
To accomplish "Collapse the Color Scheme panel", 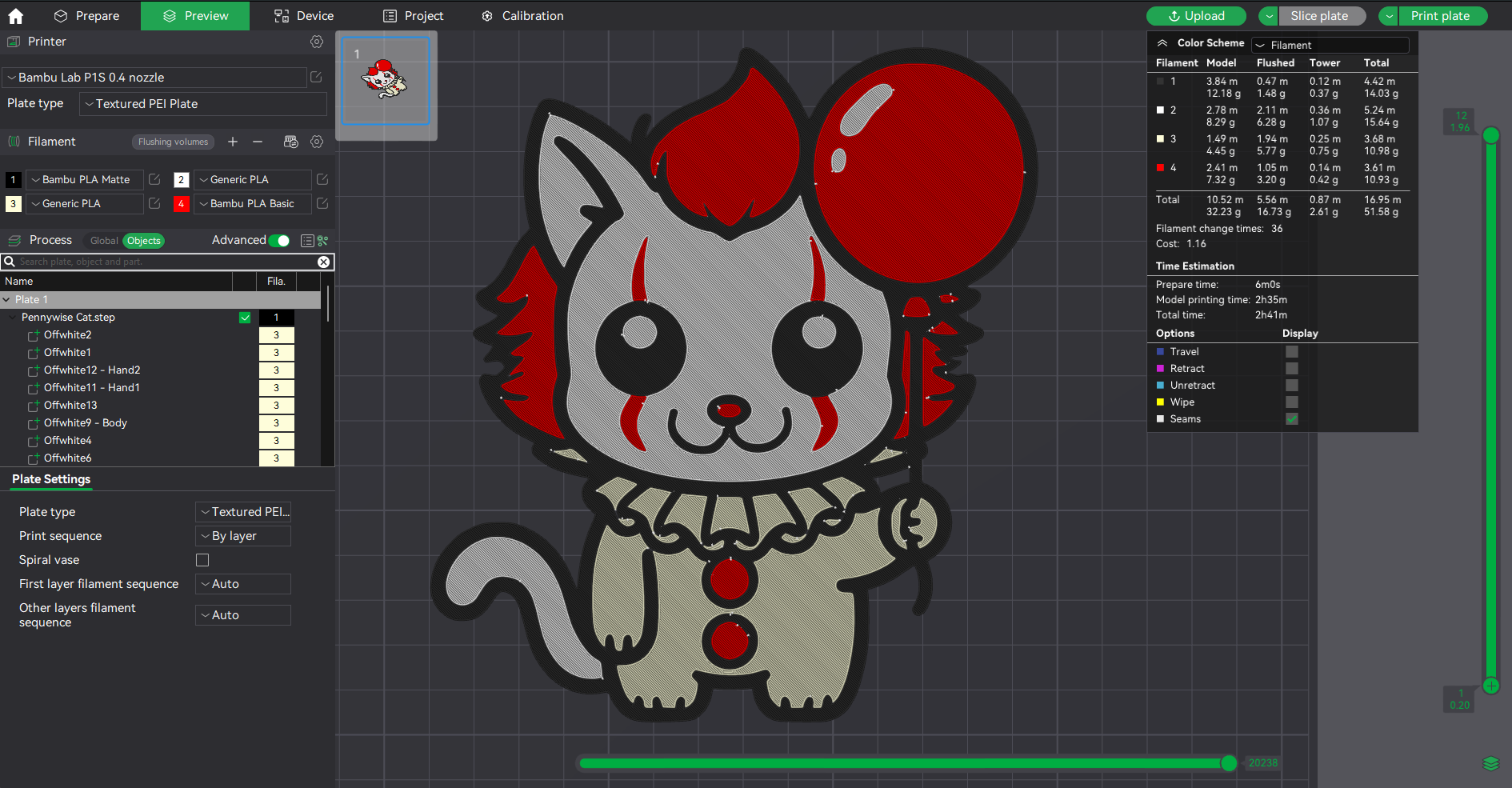I will pos(1162,43).
